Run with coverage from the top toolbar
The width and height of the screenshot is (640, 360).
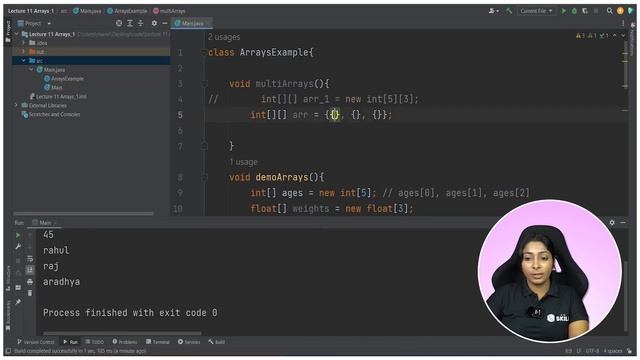coord(585,11)
